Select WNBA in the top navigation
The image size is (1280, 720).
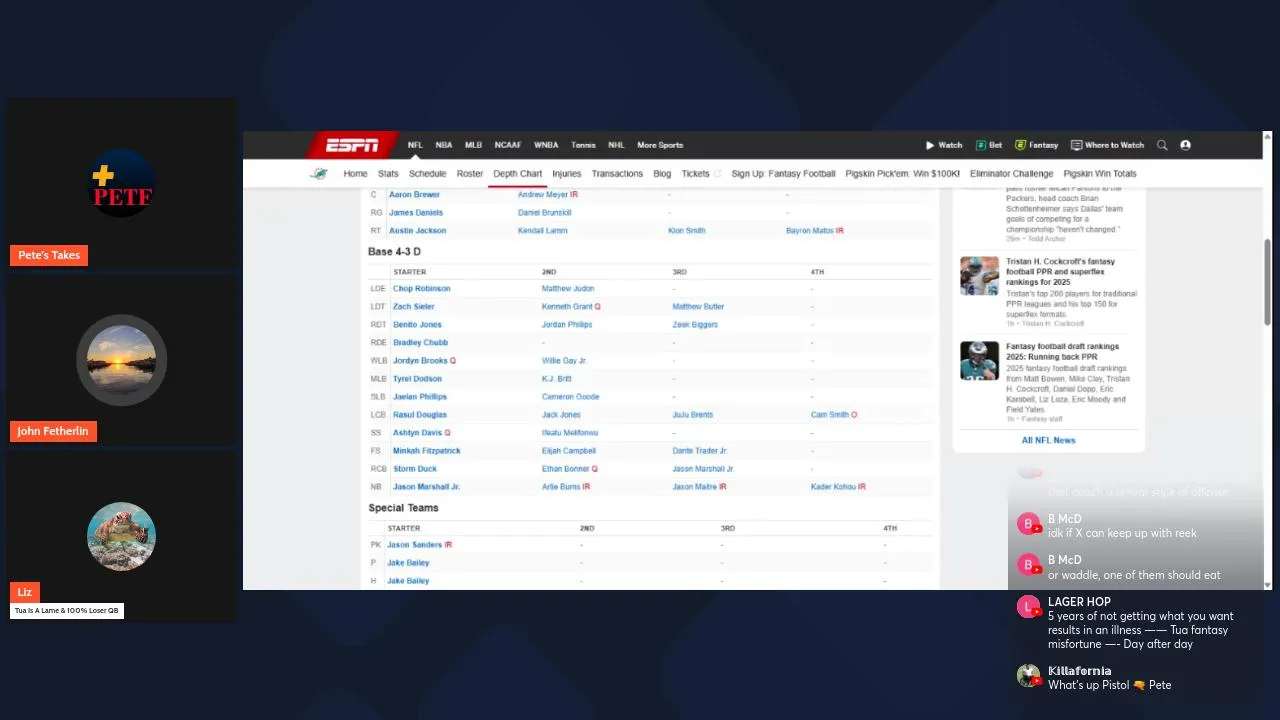(x=546, y=145)
